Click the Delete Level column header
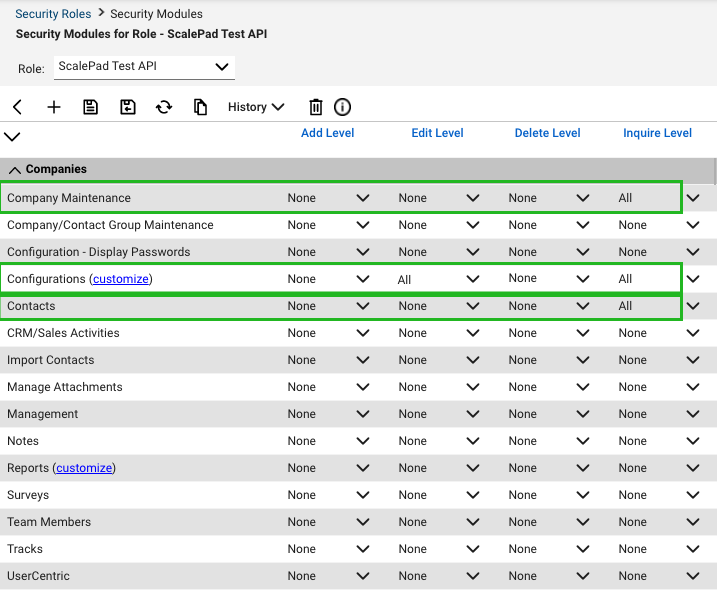Viewport: 717px width, 590px height. 547,133
